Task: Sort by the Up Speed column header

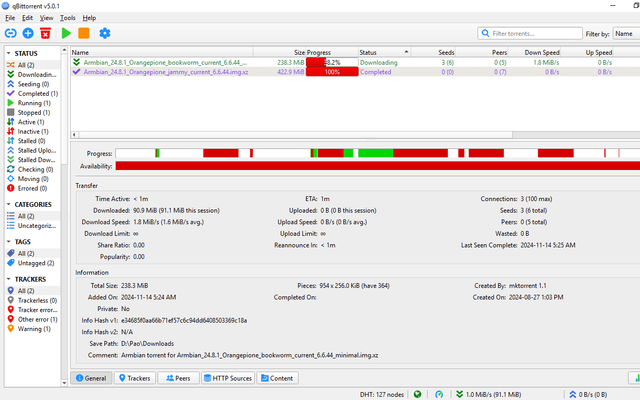Action: (587, 52)
